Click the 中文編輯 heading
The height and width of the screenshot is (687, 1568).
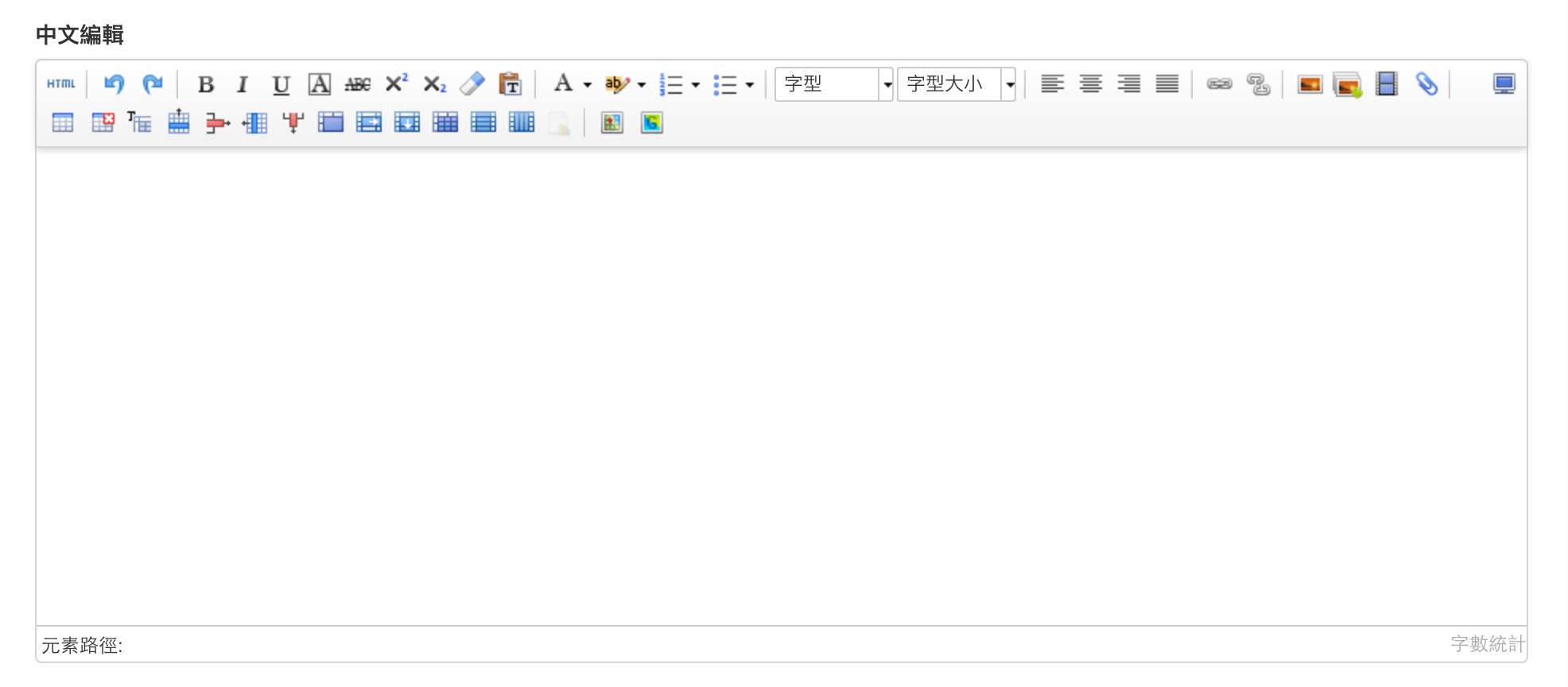(x=80, y=35)
